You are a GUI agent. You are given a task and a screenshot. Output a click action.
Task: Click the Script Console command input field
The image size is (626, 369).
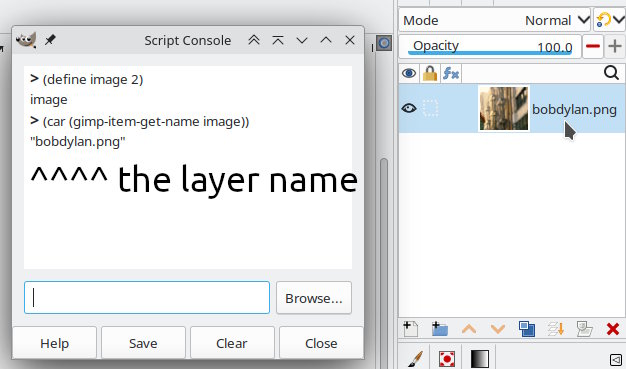147,298
